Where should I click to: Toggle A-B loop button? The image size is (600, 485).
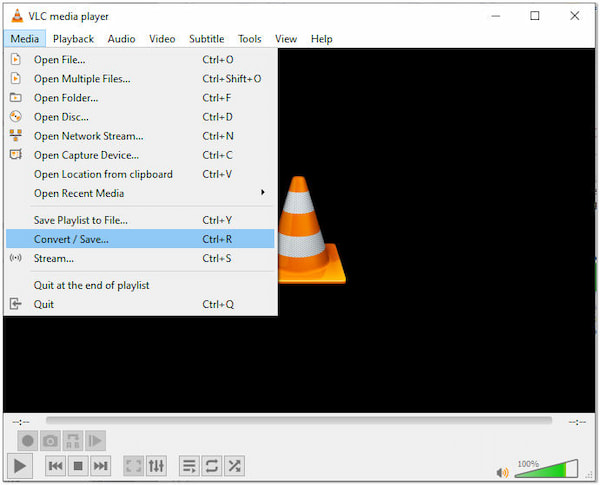point(73,441)
